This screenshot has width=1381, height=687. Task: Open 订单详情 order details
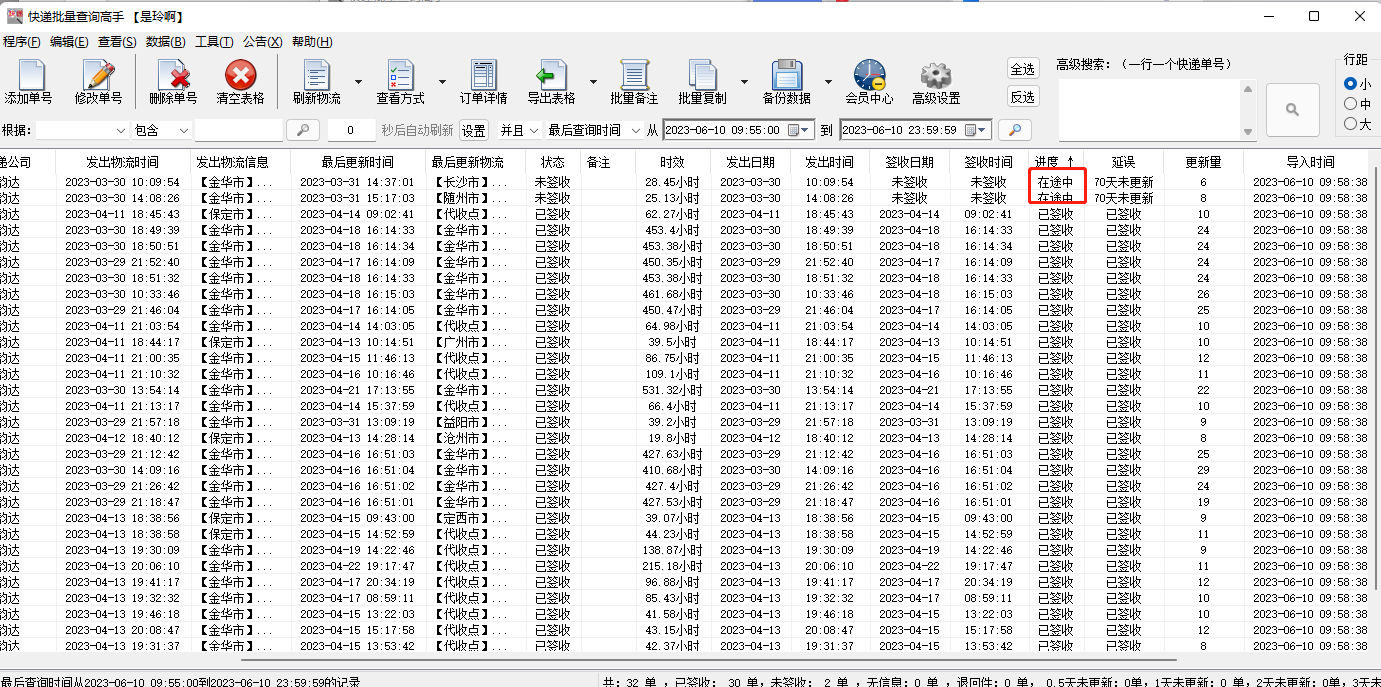pos(483,80)
